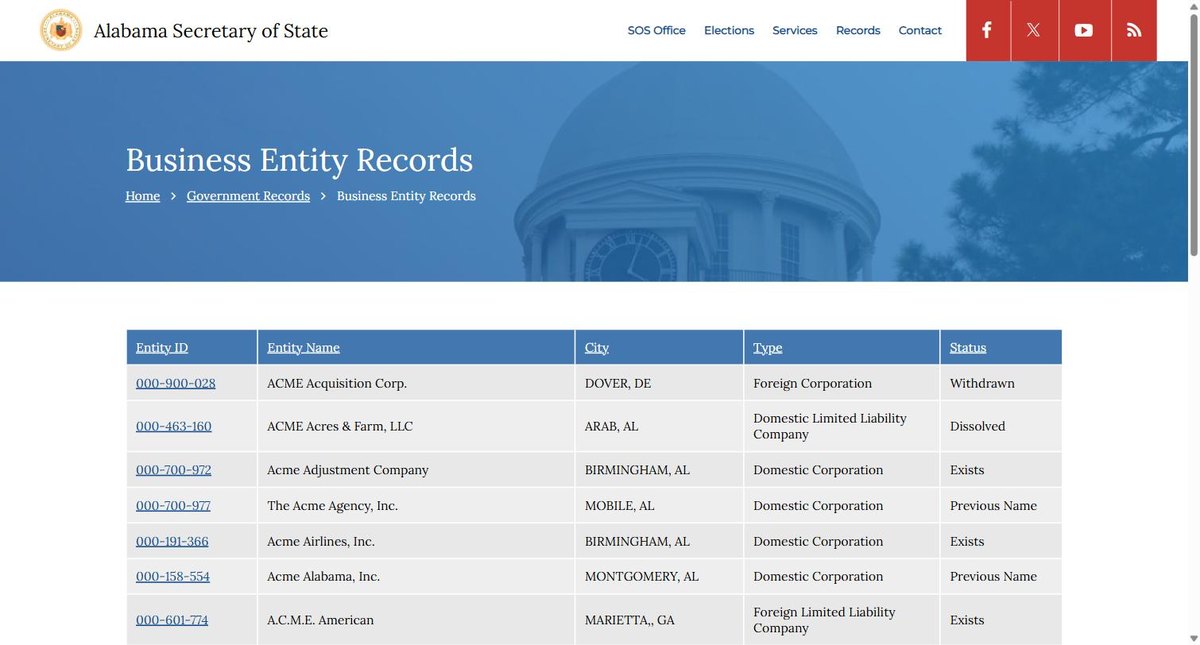Open entity 000-158-554

173,576
